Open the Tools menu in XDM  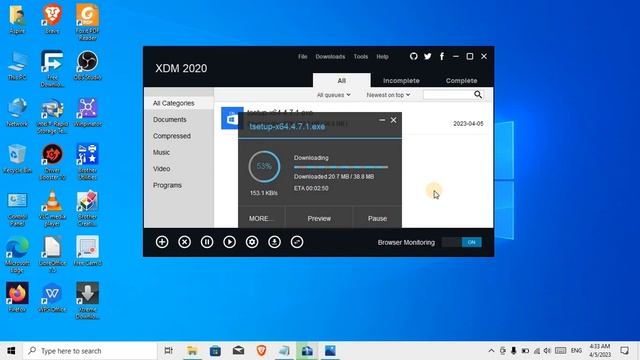[x=361, y=56]
